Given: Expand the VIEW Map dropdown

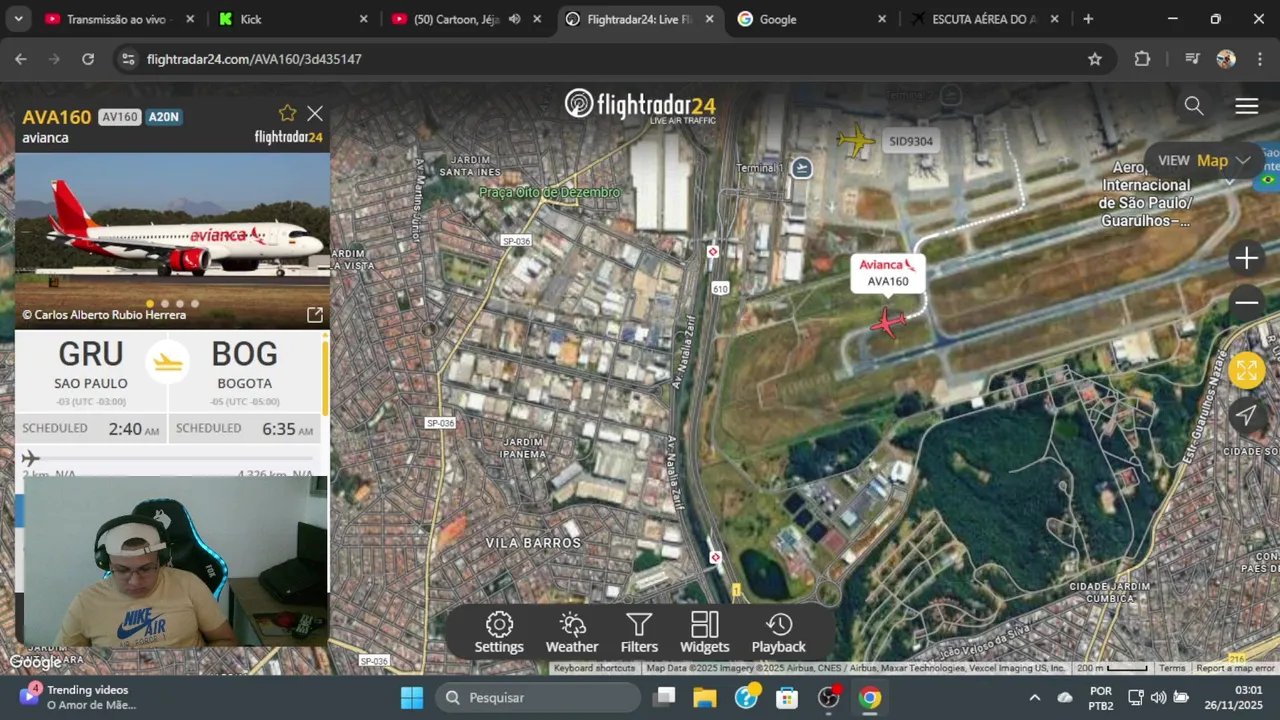Looking at the screenshot, I should (1205, 161).
